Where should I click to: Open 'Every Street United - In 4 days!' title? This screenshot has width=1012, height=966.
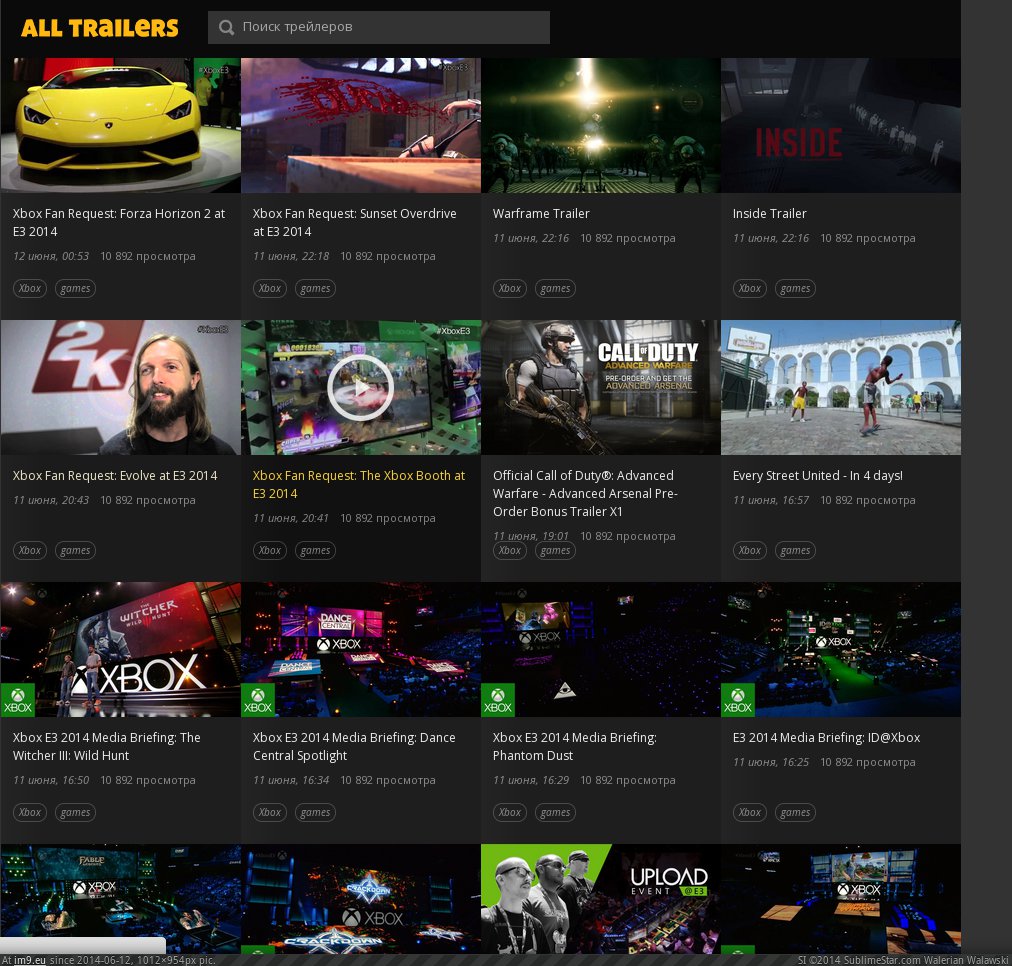[818, 476]
